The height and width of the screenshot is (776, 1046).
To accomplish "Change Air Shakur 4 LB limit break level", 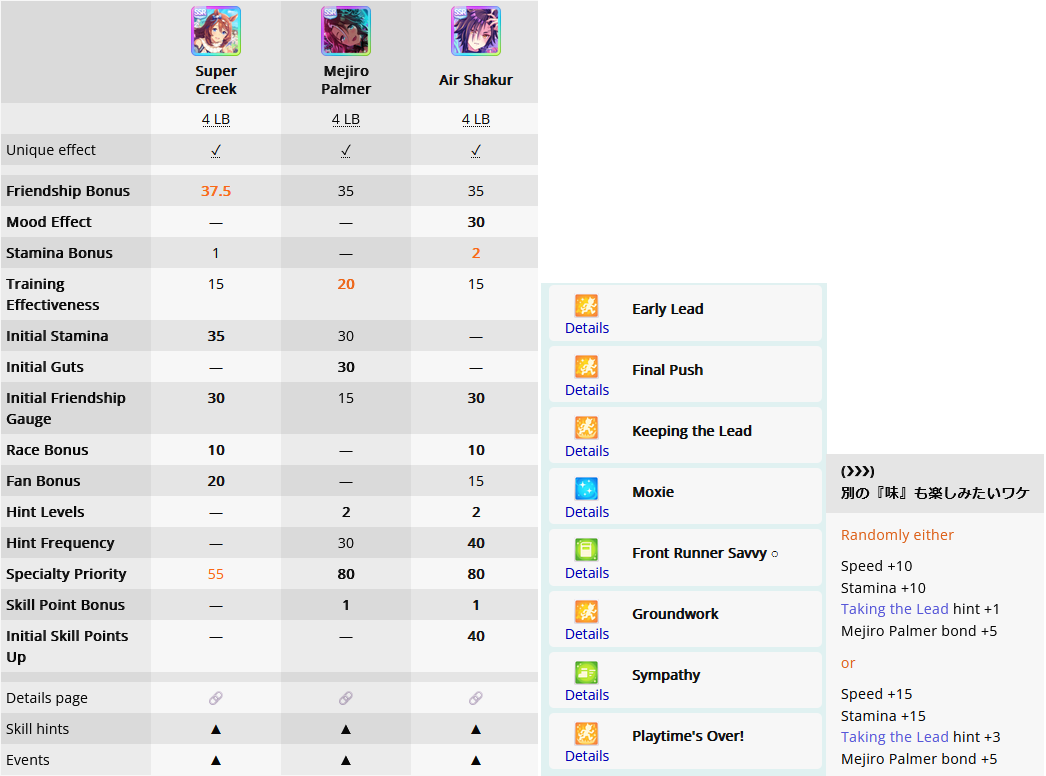I will tap(476, 119).
